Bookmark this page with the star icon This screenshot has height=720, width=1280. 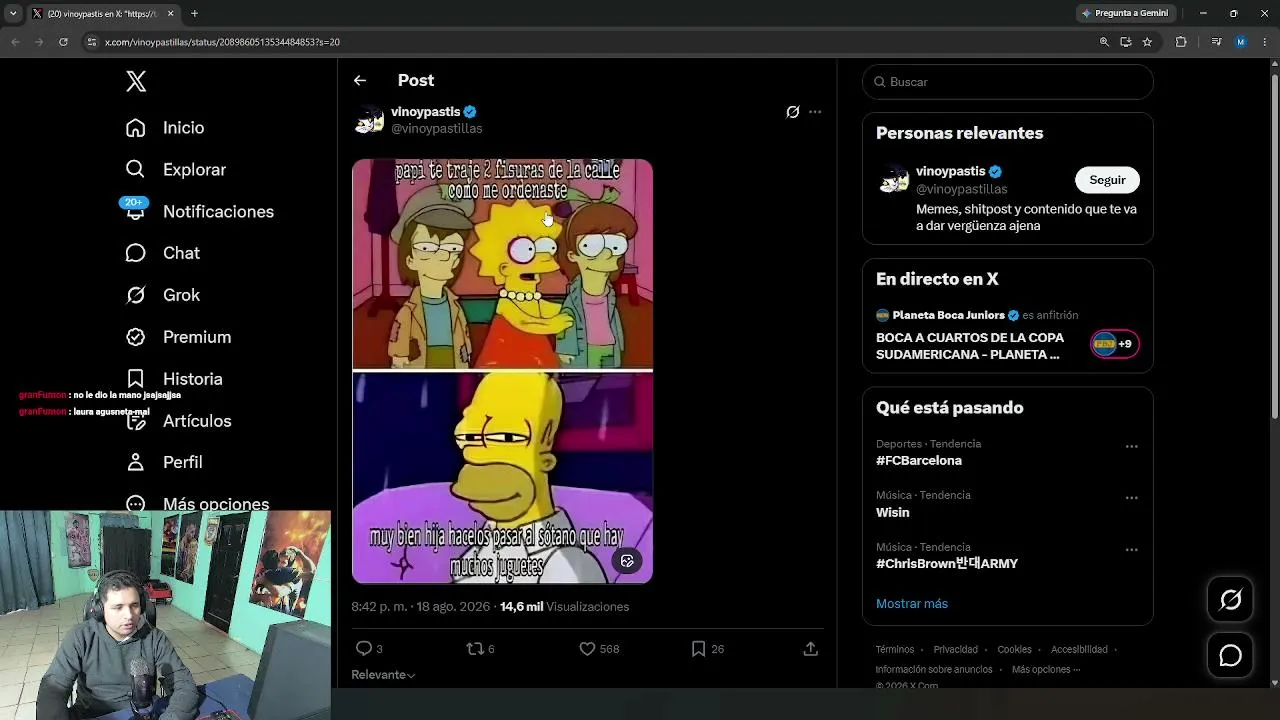1147,42
